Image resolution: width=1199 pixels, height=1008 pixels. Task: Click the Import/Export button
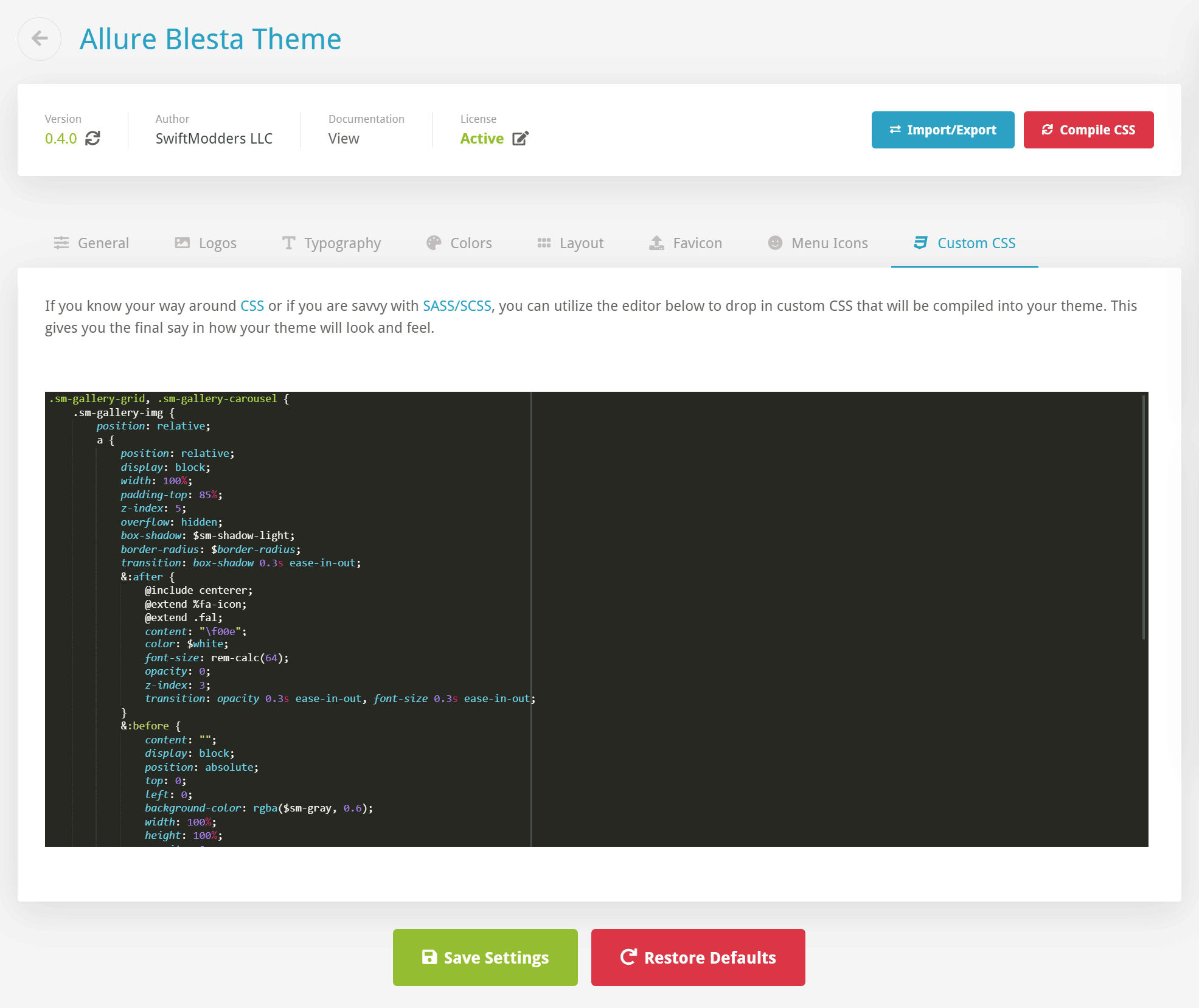pos(943,130)
